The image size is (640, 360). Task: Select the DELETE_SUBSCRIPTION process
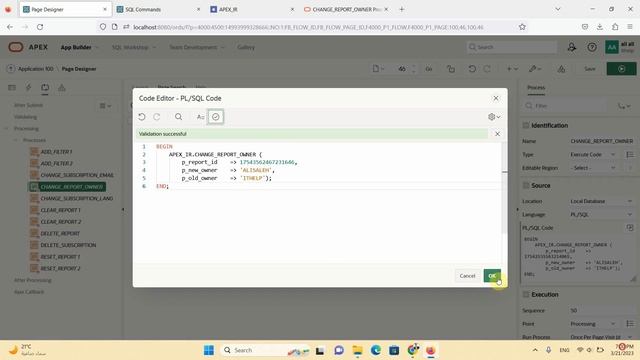(x=68, y=245)
